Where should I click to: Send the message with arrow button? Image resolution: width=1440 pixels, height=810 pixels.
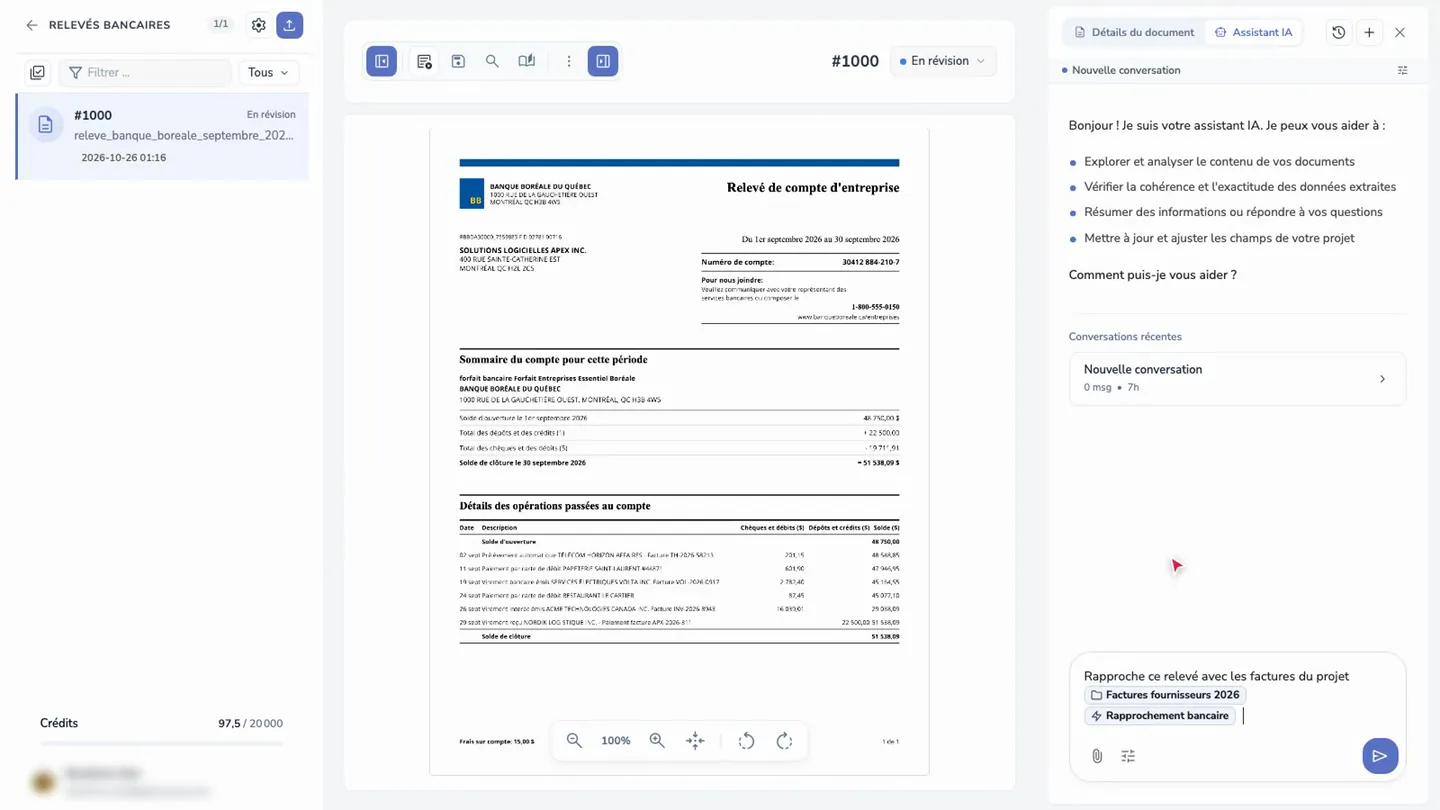pyautogui.click(x=1380, y=756)
